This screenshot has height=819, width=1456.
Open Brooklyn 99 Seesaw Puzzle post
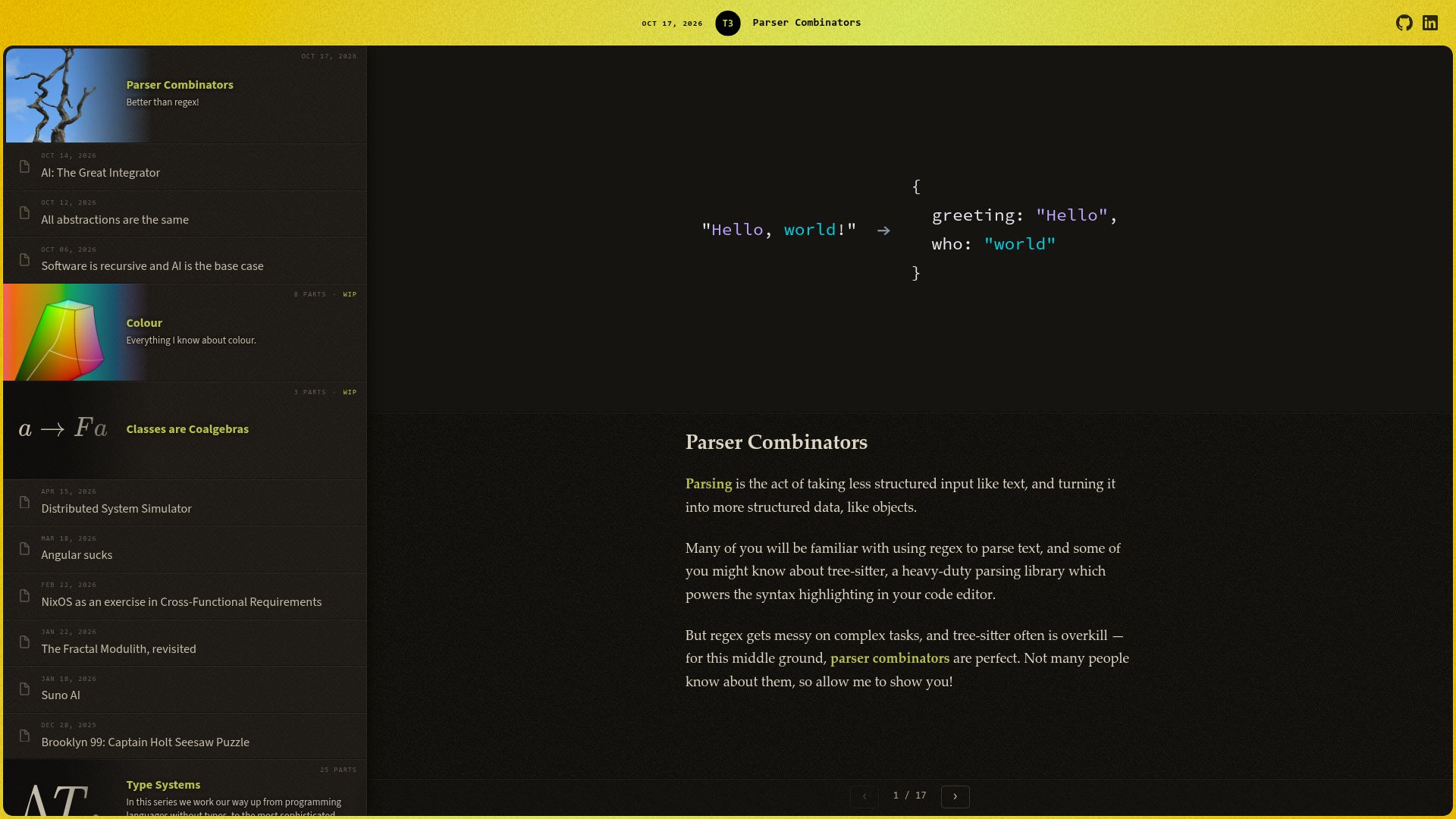145,742
